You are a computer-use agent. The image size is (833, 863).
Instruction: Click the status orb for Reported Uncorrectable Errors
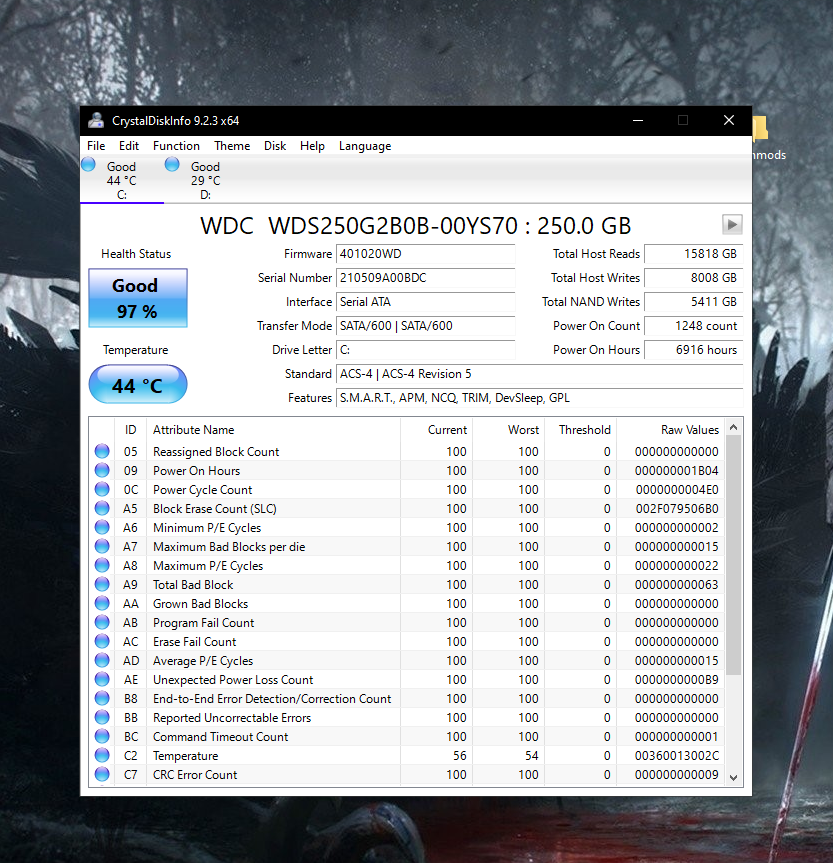102,717
